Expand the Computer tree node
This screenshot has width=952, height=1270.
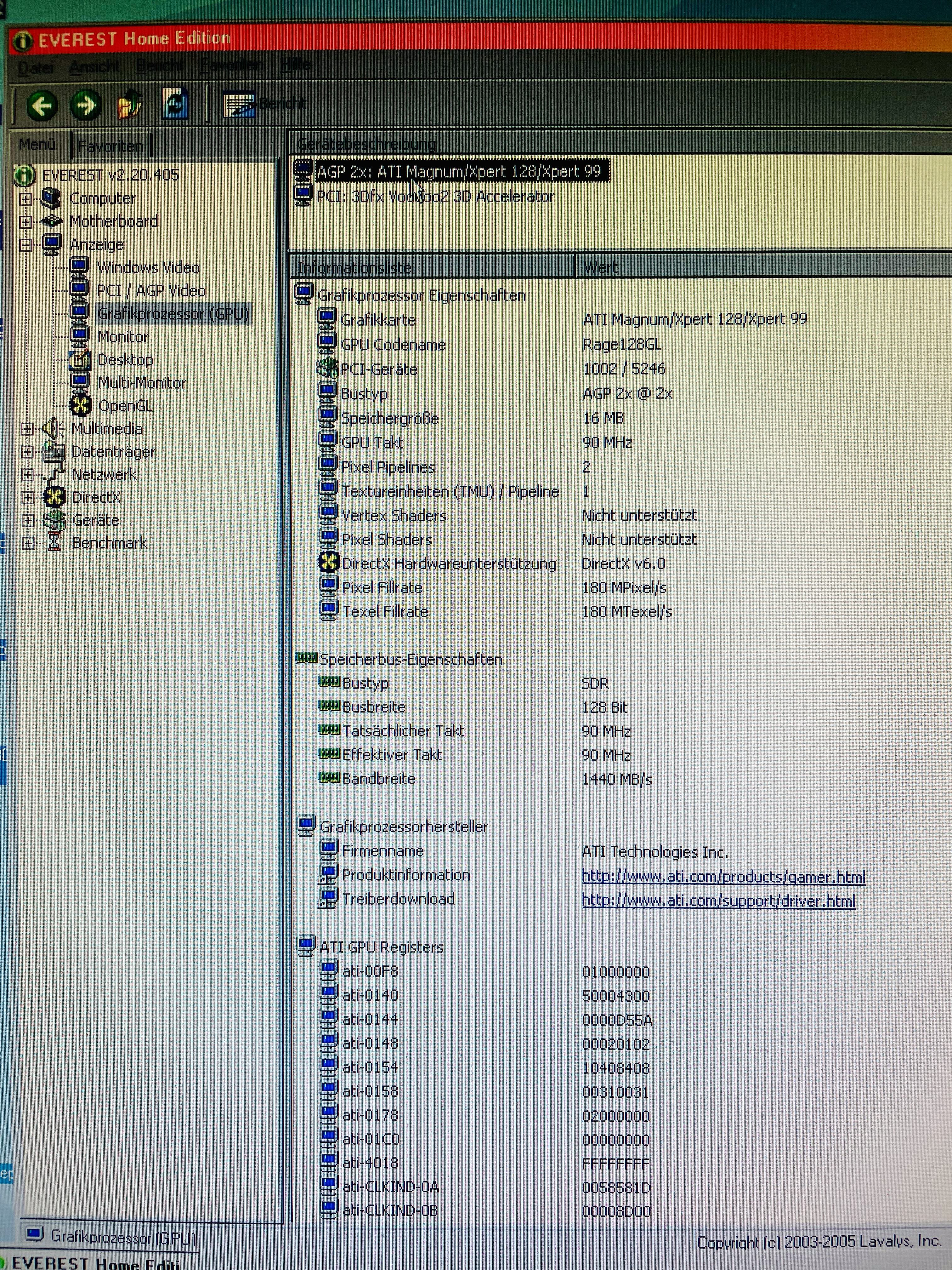click(x=25, y=199)
